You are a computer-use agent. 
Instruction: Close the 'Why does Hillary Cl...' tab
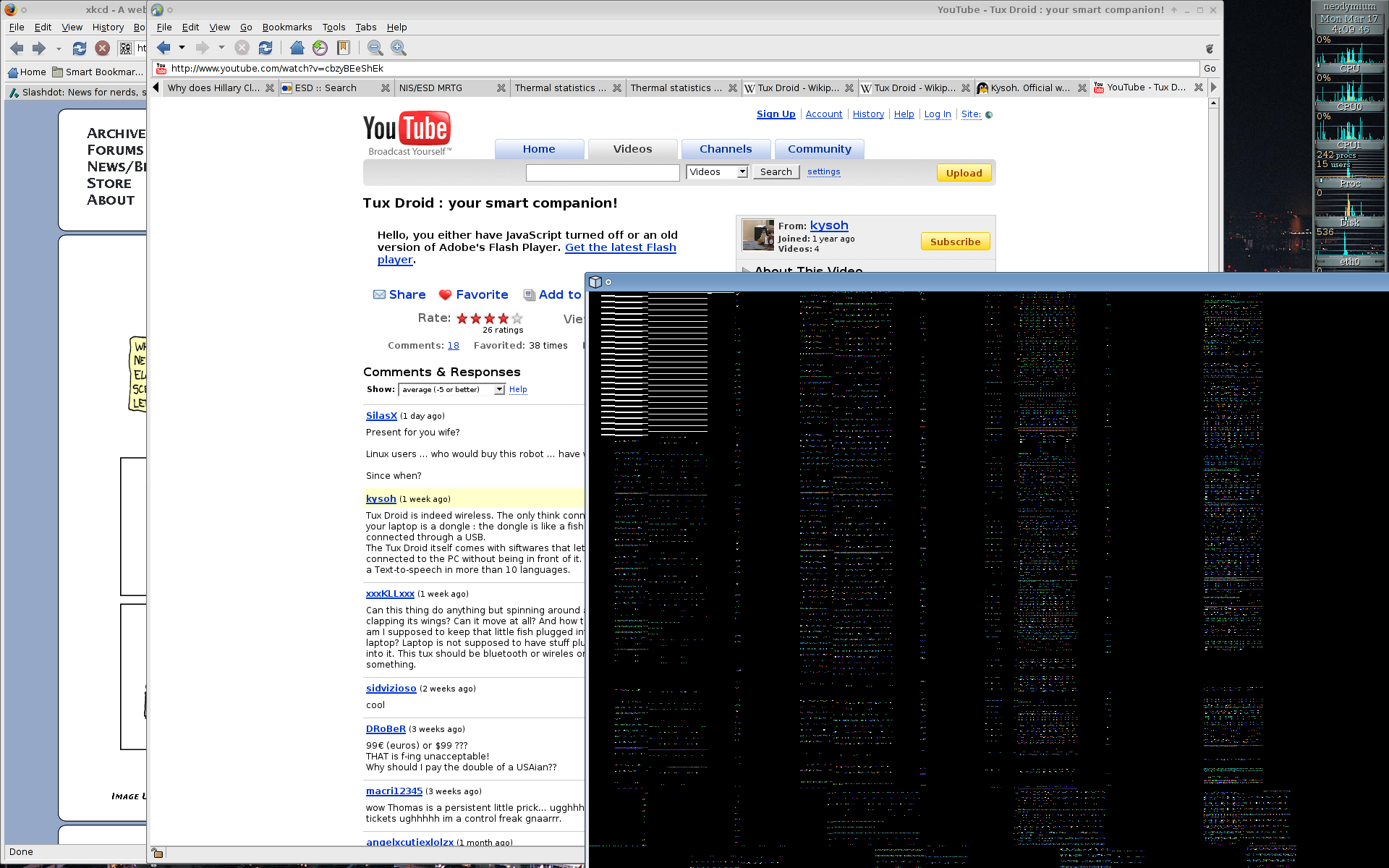click(270, 88)
